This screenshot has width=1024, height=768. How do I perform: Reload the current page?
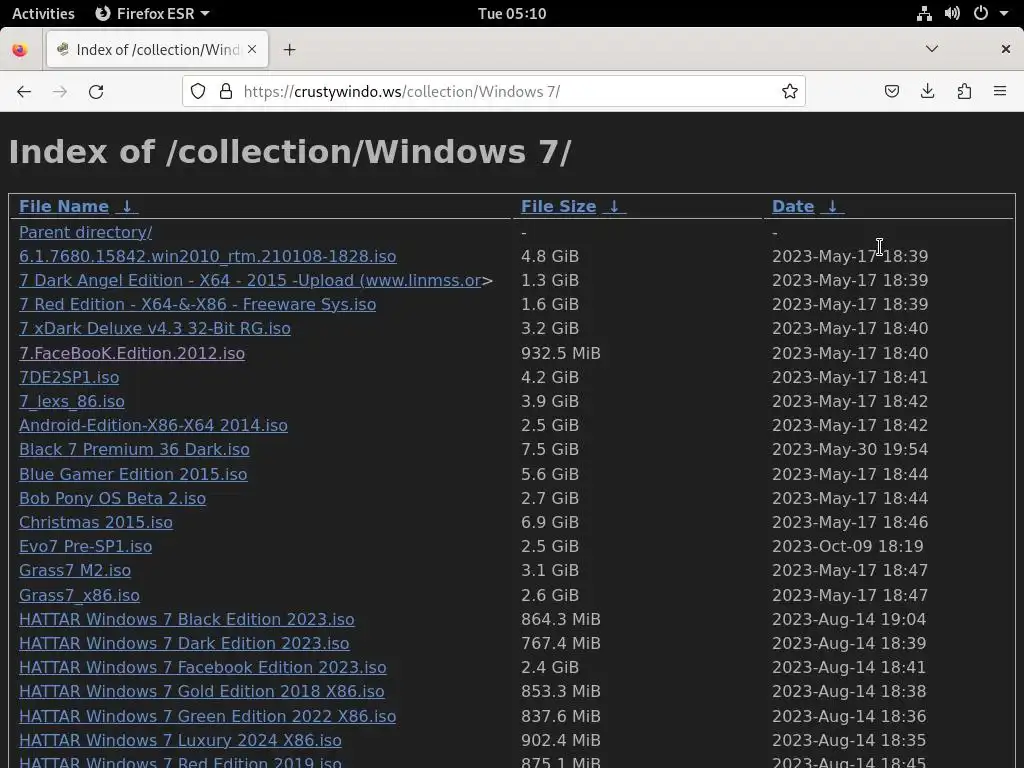tap(96, 91)
